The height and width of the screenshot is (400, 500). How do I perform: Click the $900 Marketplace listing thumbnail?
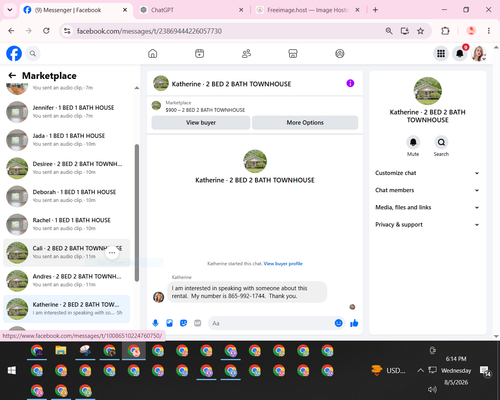(x=156, y=106)
